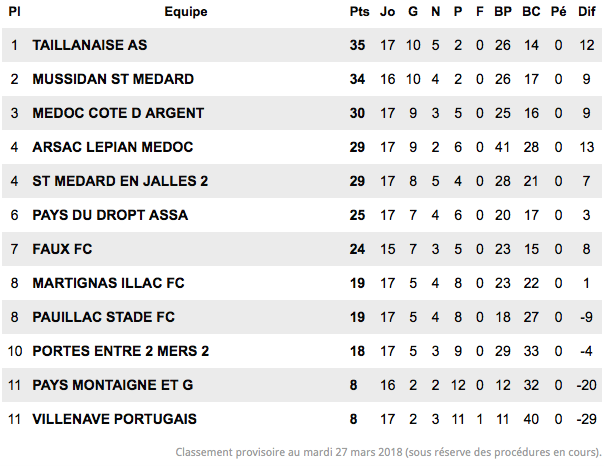Image resolution: width=604 pixels, height=466 pixels.
Task: Select the Dif column header
Action: click(x=587, y=12)
